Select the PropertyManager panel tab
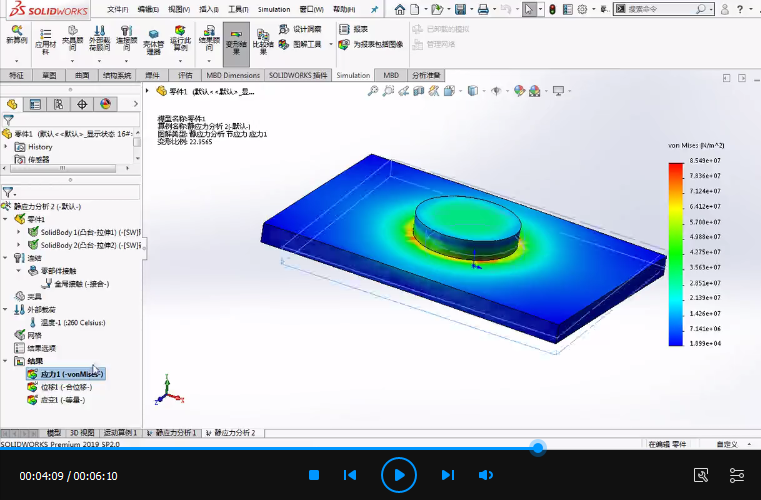761x500 pixels. [35, 104]
